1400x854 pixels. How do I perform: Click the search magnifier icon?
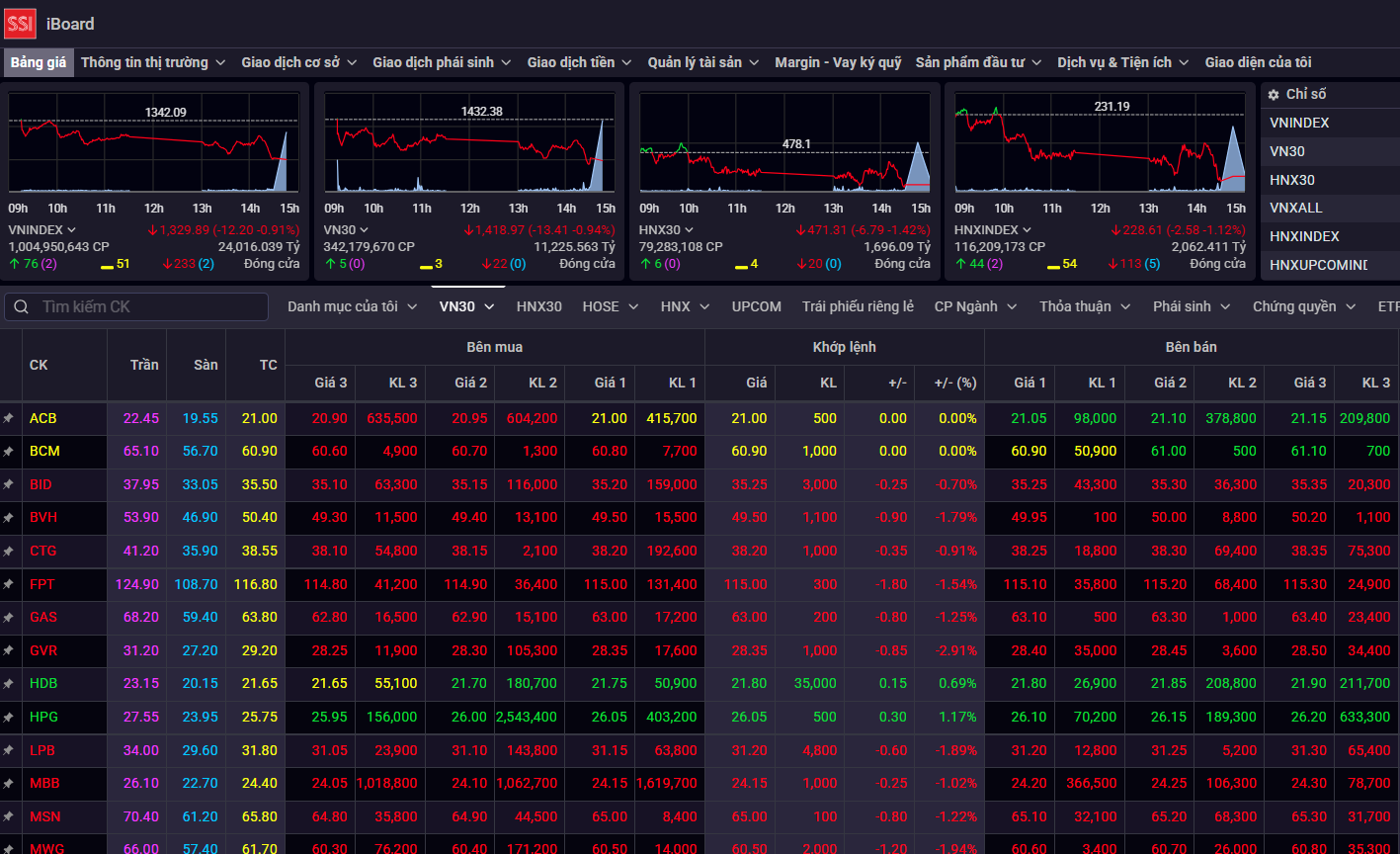click(22, 307)
